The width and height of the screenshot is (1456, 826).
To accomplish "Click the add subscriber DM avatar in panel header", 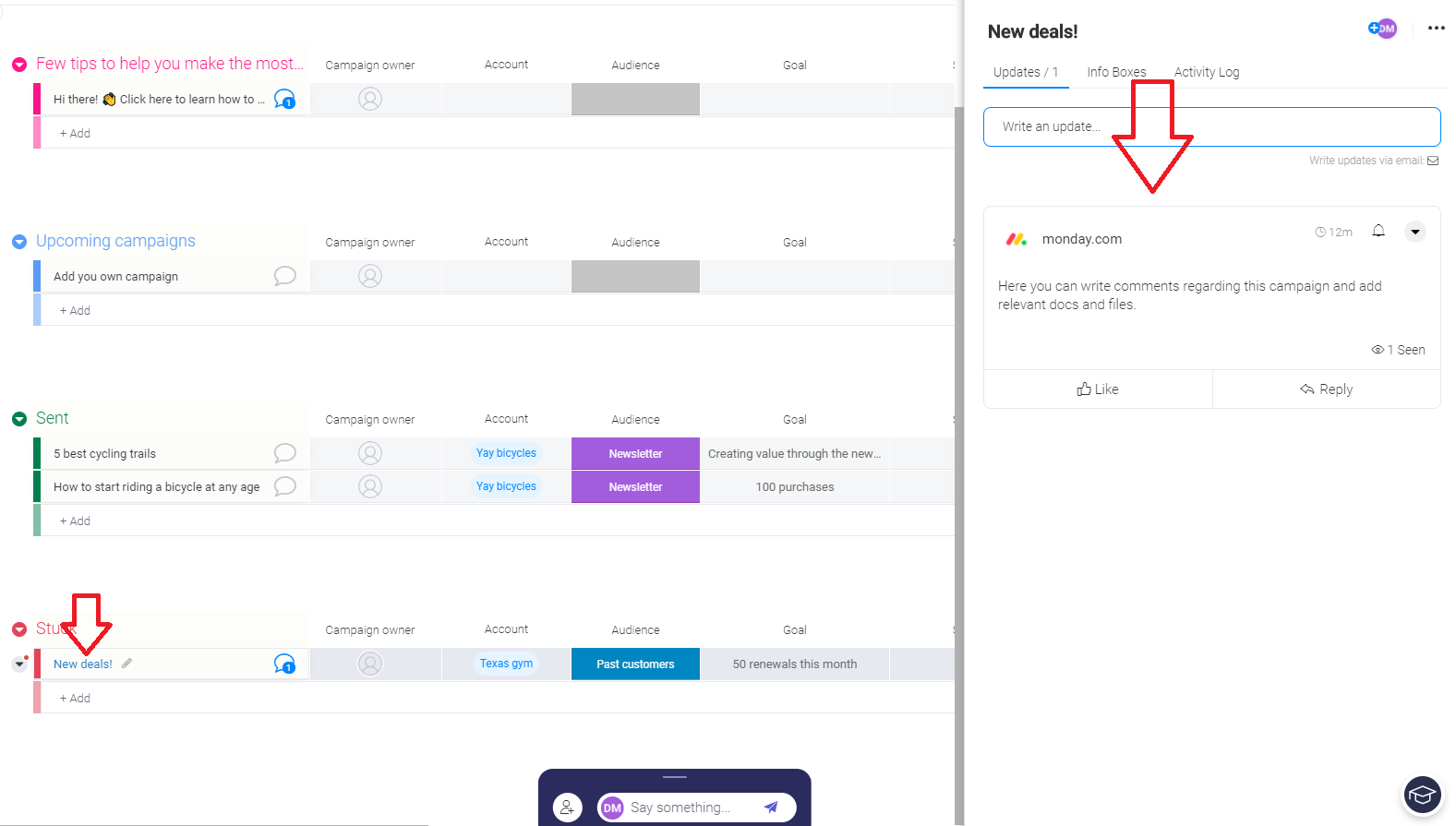I will [x=1383, y=29].
